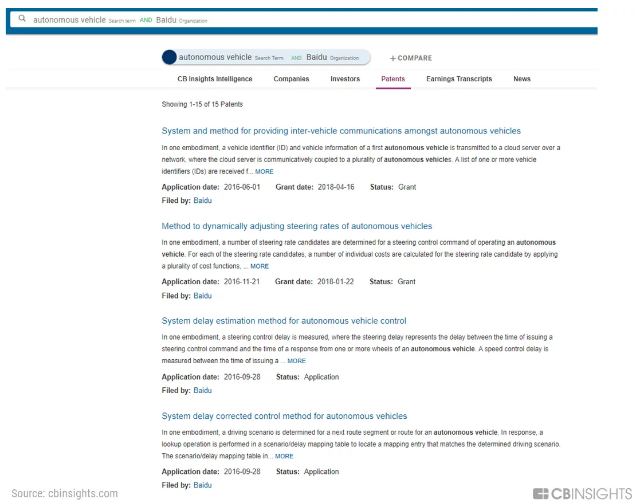
Task: Expand MORE on inter-vehicle communications abstract
Action: pos(264,171)
